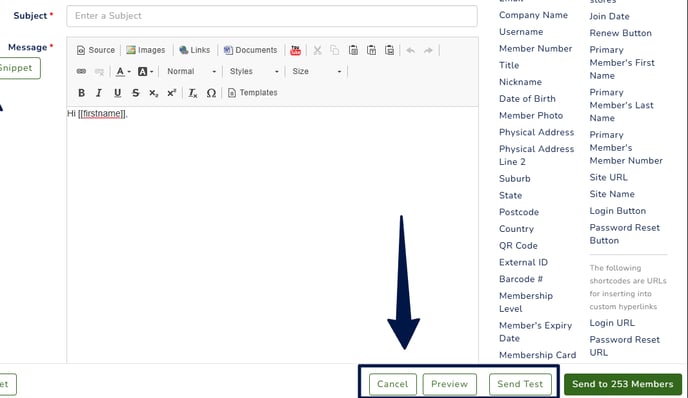Open the text color picker
This screenshot has height=398, width=688.
122,71
